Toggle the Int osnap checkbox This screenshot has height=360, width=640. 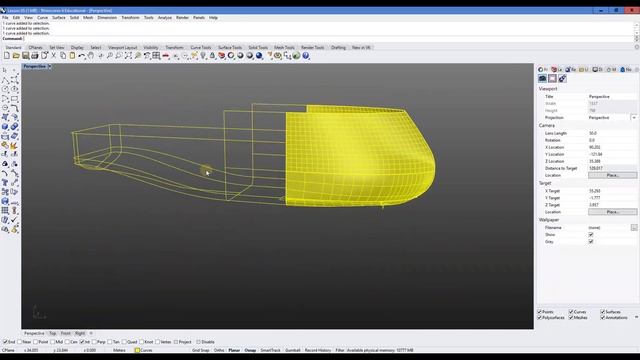tap(82, 342)
